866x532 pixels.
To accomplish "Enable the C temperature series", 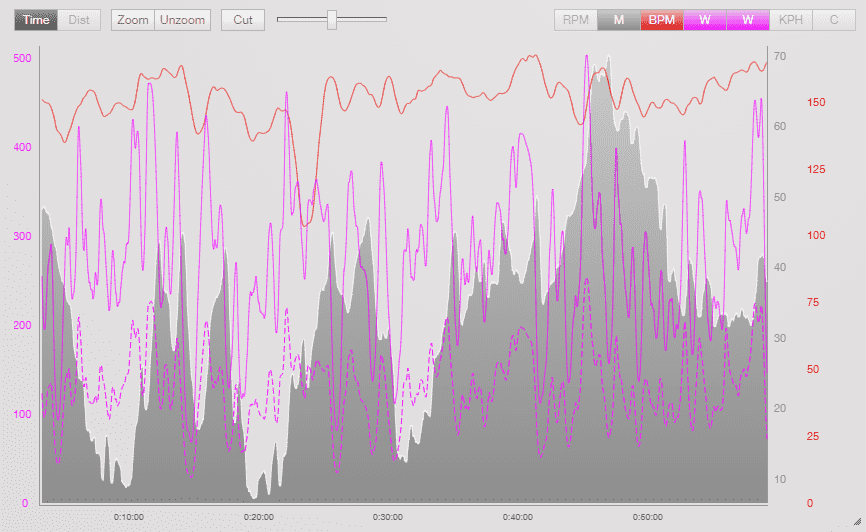I will pos(833,20).
